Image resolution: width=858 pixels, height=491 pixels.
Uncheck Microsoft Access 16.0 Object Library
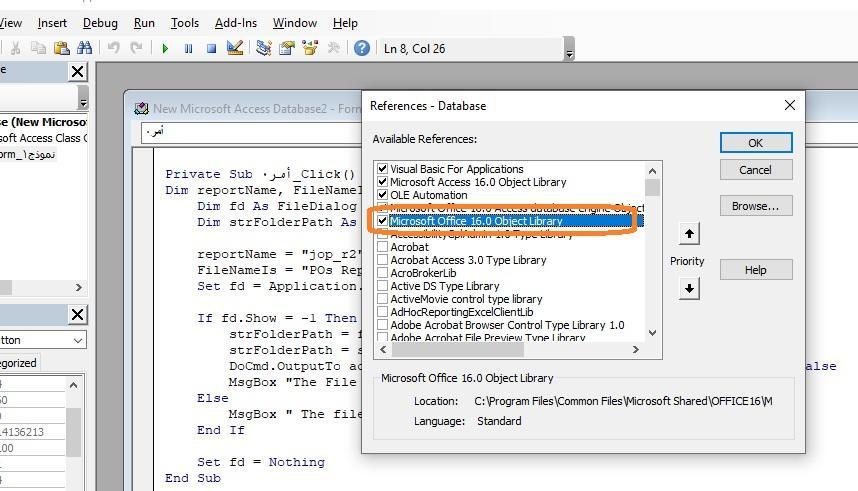point(382,182)
